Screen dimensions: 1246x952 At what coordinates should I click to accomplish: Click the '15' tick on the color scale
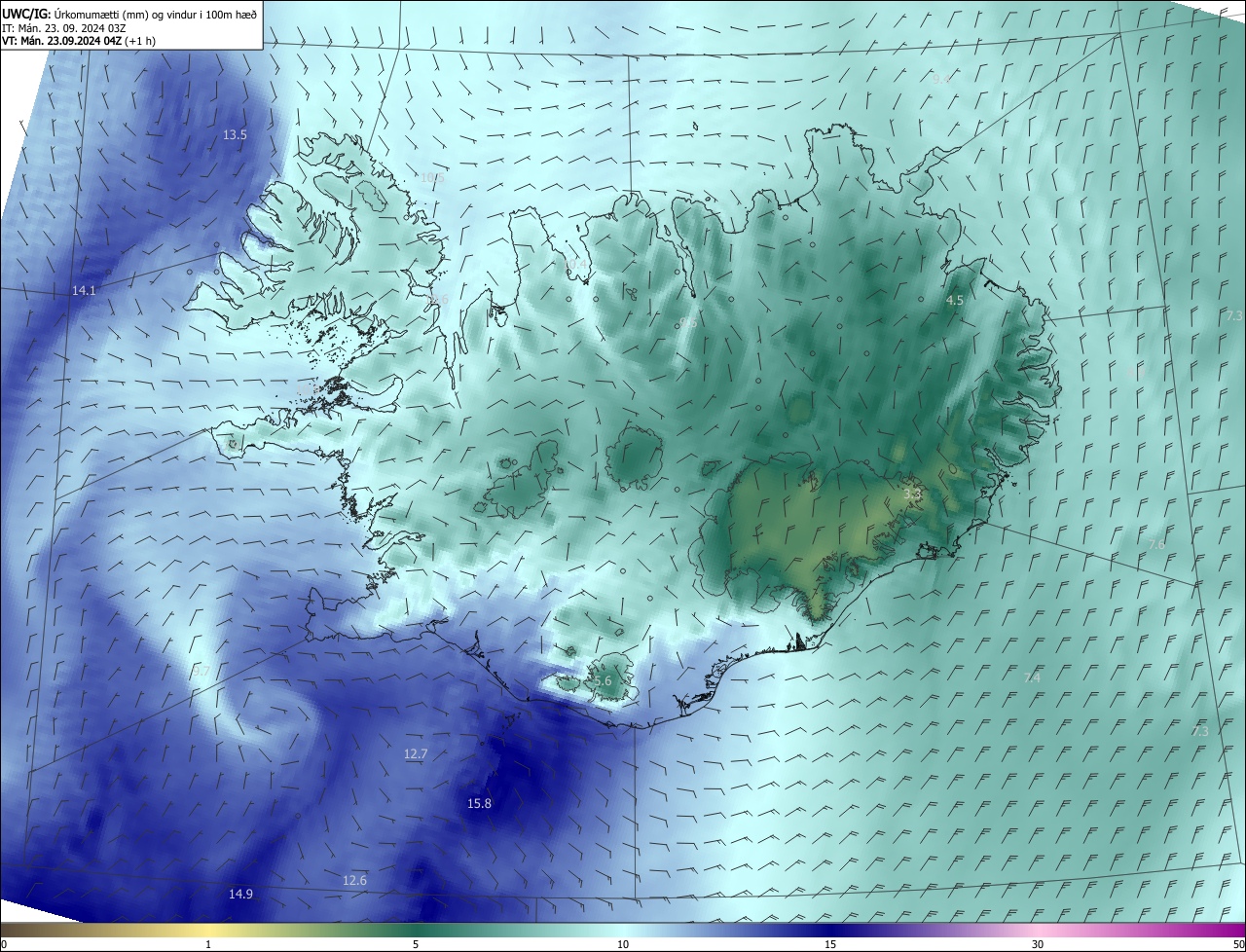(830, 945)
